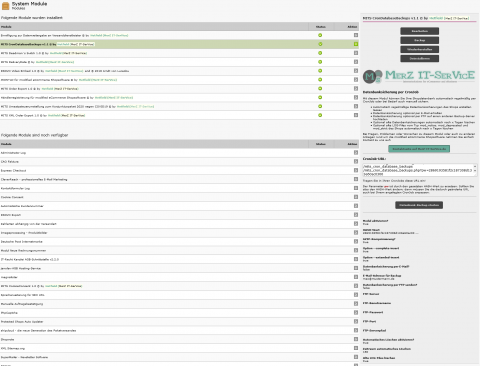Click green action icon in highlighted backup row
The width and height of the screenshot is (480, 366).
(x=356, y=44)
